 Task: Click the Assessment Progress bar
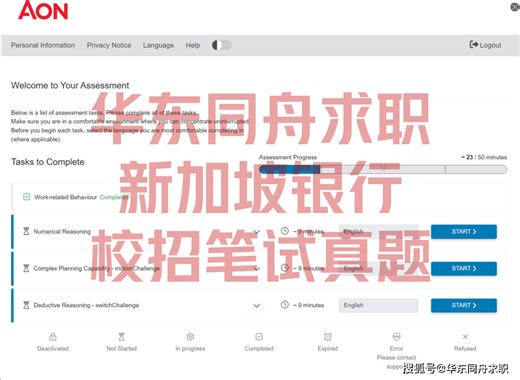(x=383, y=169)
